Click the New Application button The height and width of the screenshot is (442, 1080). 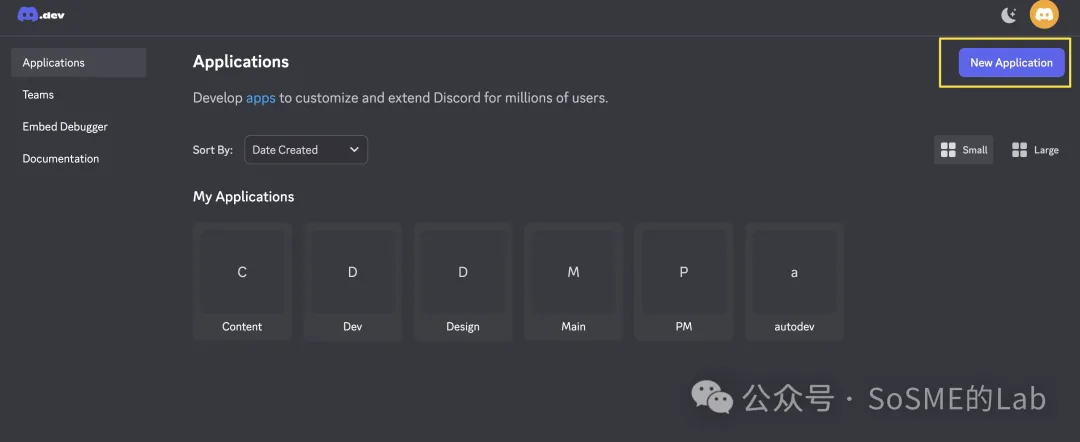click(1011, 63)
